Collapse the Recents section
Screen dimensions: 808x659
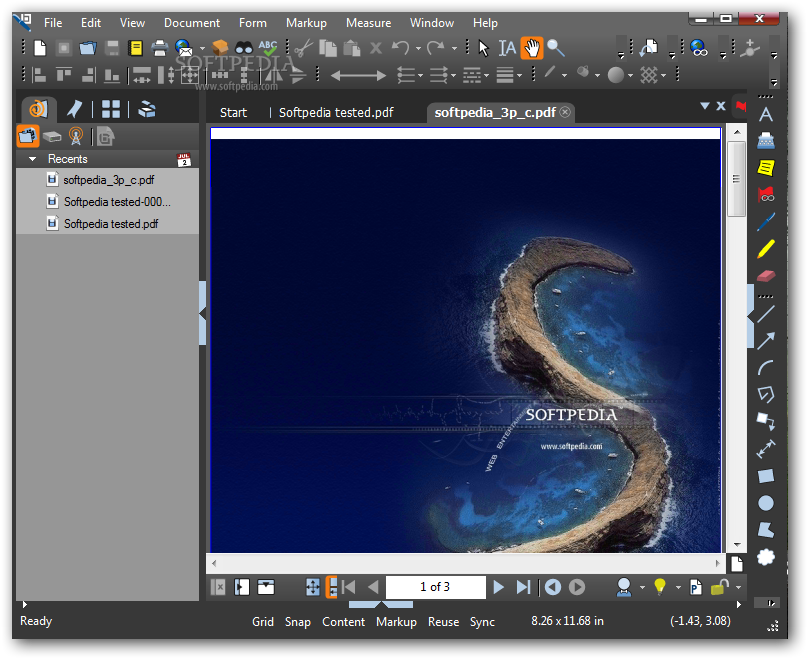32,159
